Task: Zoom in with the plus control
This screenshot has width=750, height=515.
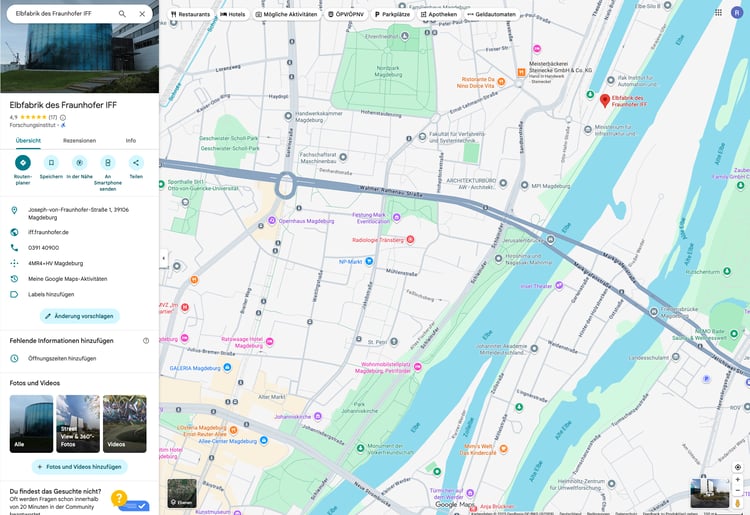Action: [x=738, y=480]
